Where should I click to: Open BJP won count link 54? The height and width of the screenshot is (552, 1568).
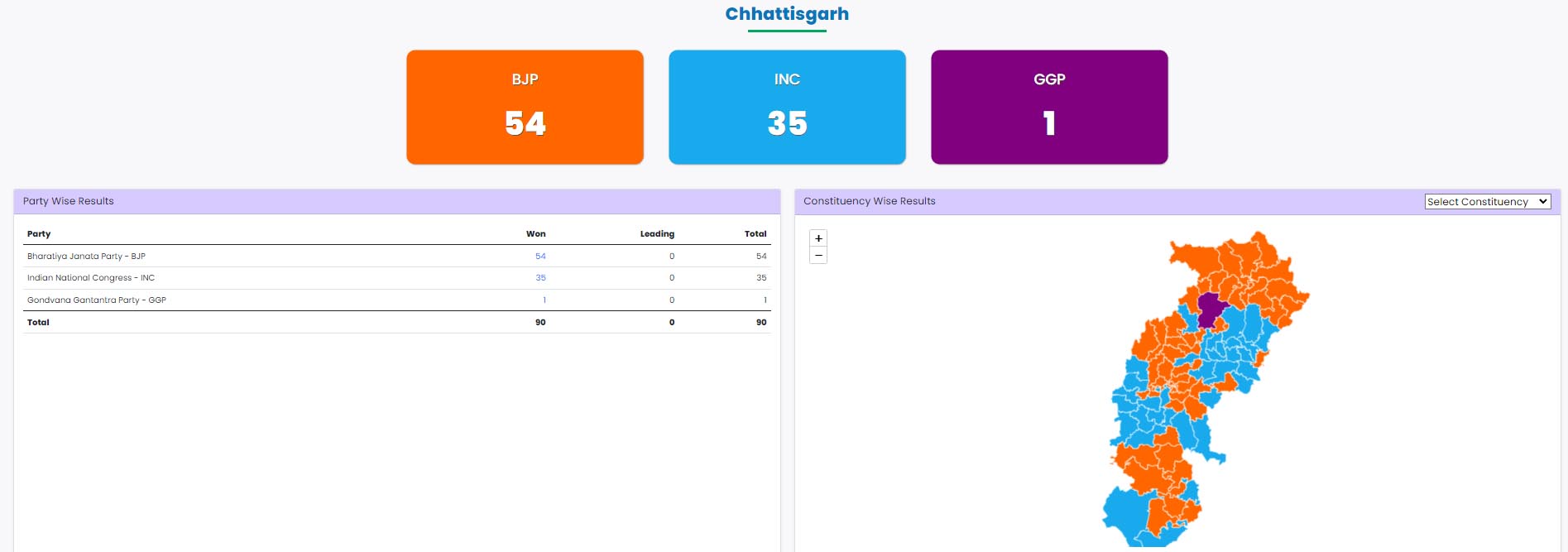(x=540, y=257)
